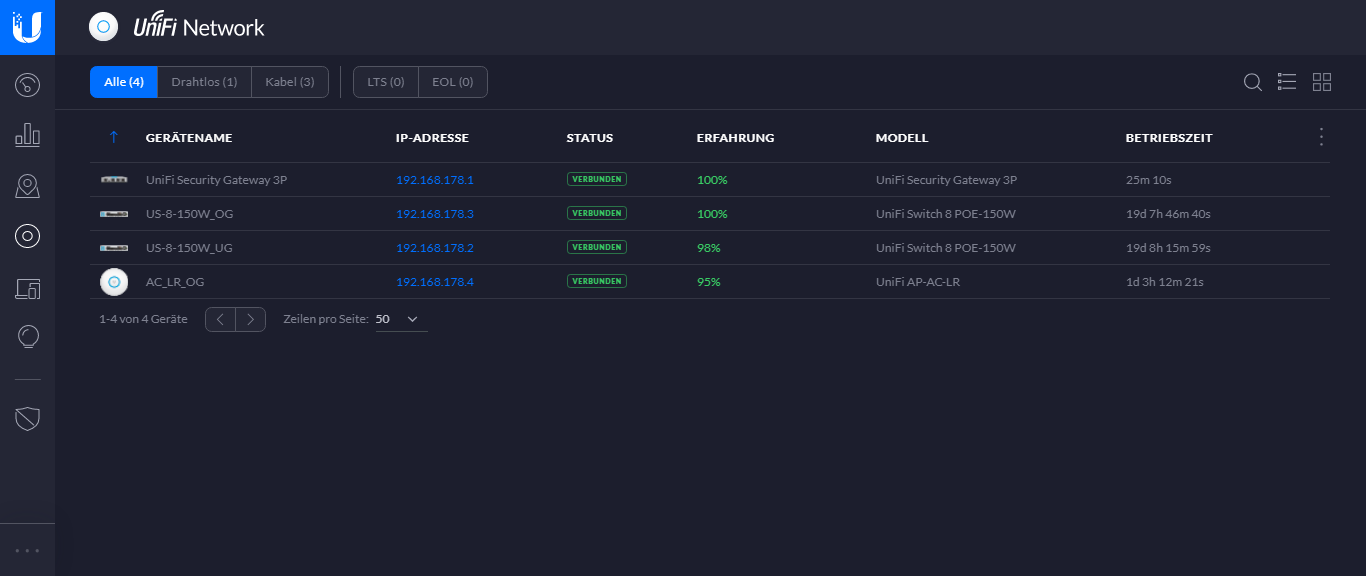Image resolution: width=1366 pixels, height=576 pixels.
Task: Open the search magnifier icon
Action: 1252,82
